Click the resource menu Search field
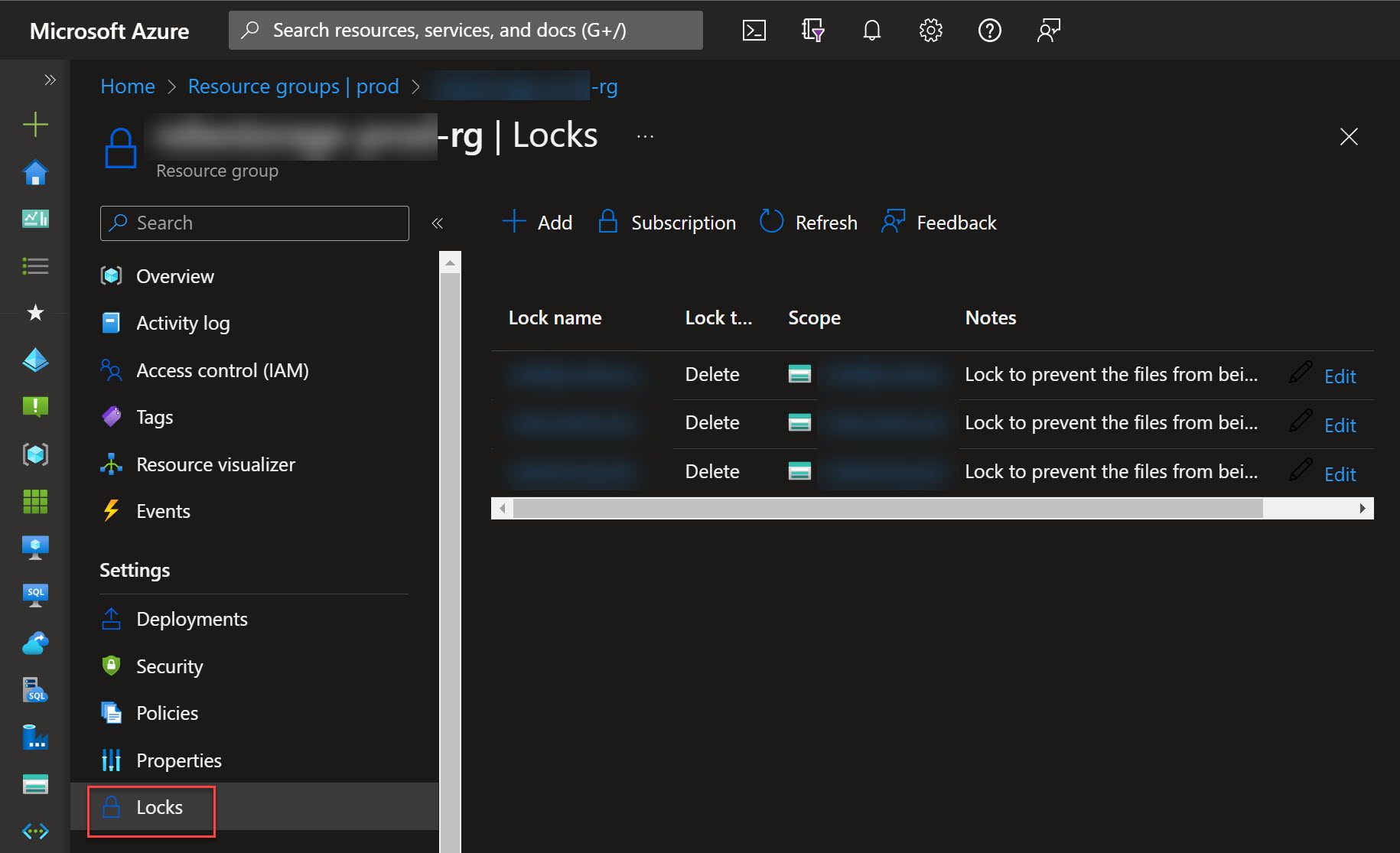 255,223
